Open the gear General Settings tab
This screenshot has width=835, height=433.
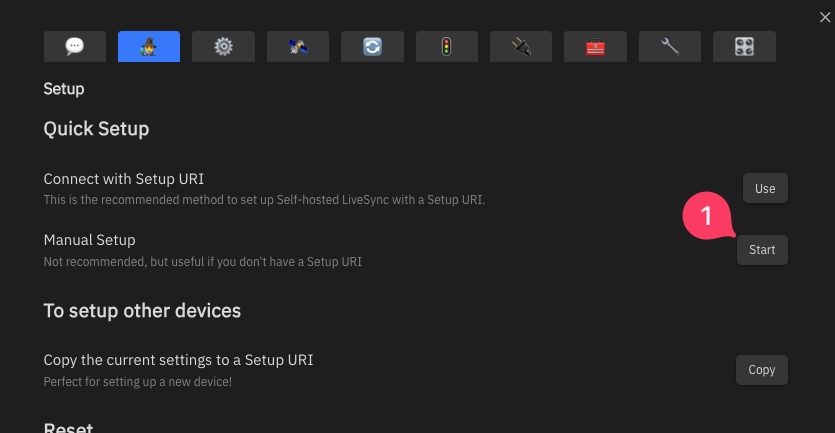click(x=223, y=46)
